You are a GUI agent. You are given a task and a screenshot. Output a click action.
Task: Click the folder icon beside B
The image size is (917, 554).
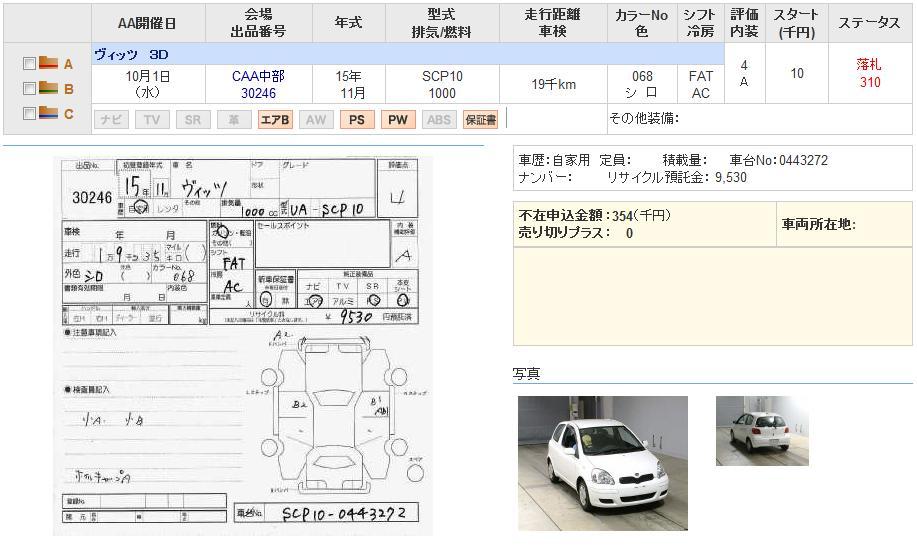click(48, 88)
